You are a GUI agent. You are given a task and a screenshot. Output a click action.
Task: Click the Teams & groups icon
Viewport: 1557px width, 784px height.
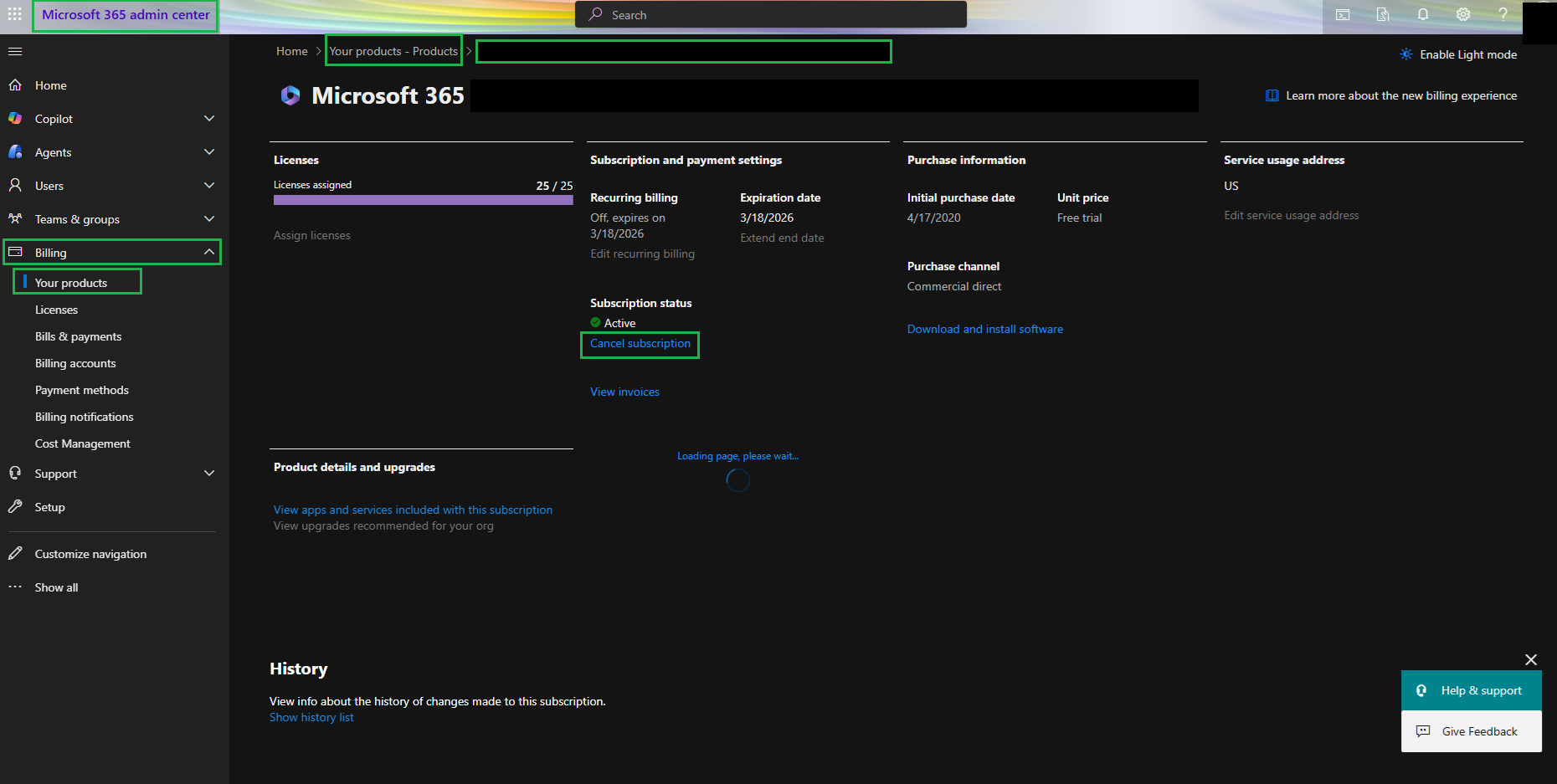point(15,218)
